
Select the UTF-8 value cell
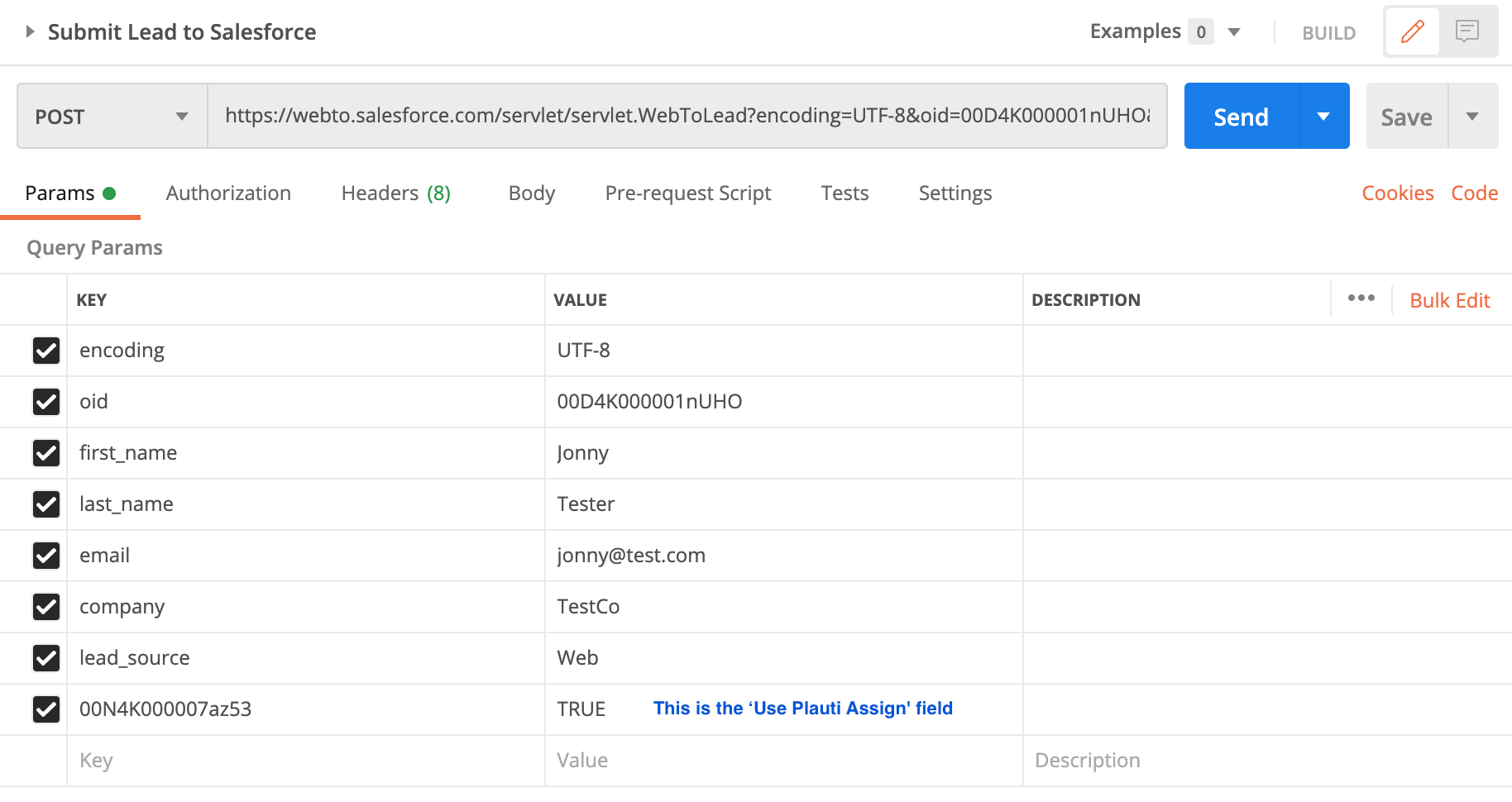pos(784,351)
